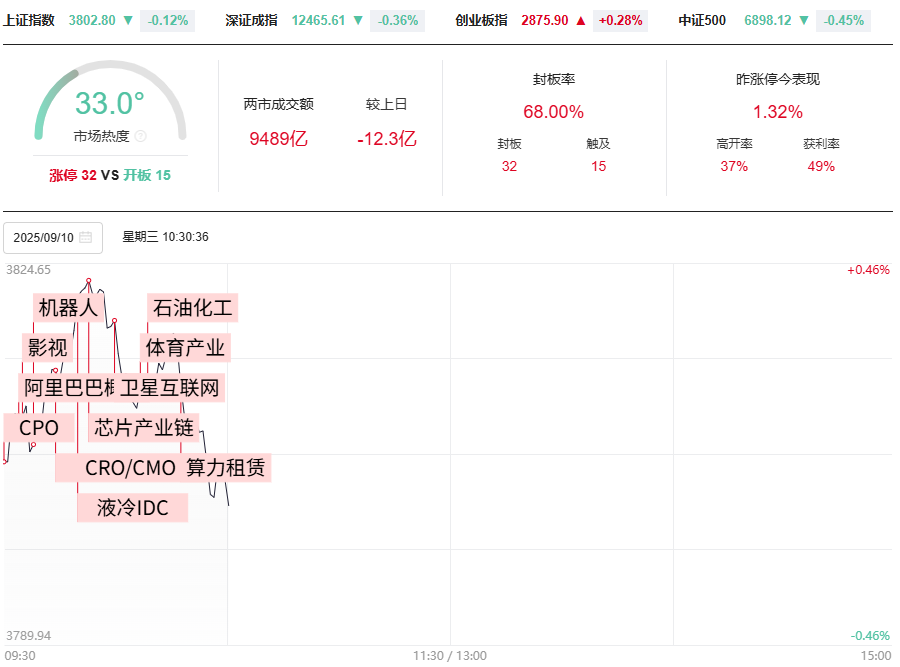Click the 封板 32 value
Image resolution: width=900 pixels, height=667 pixels.
coord(509,166)
